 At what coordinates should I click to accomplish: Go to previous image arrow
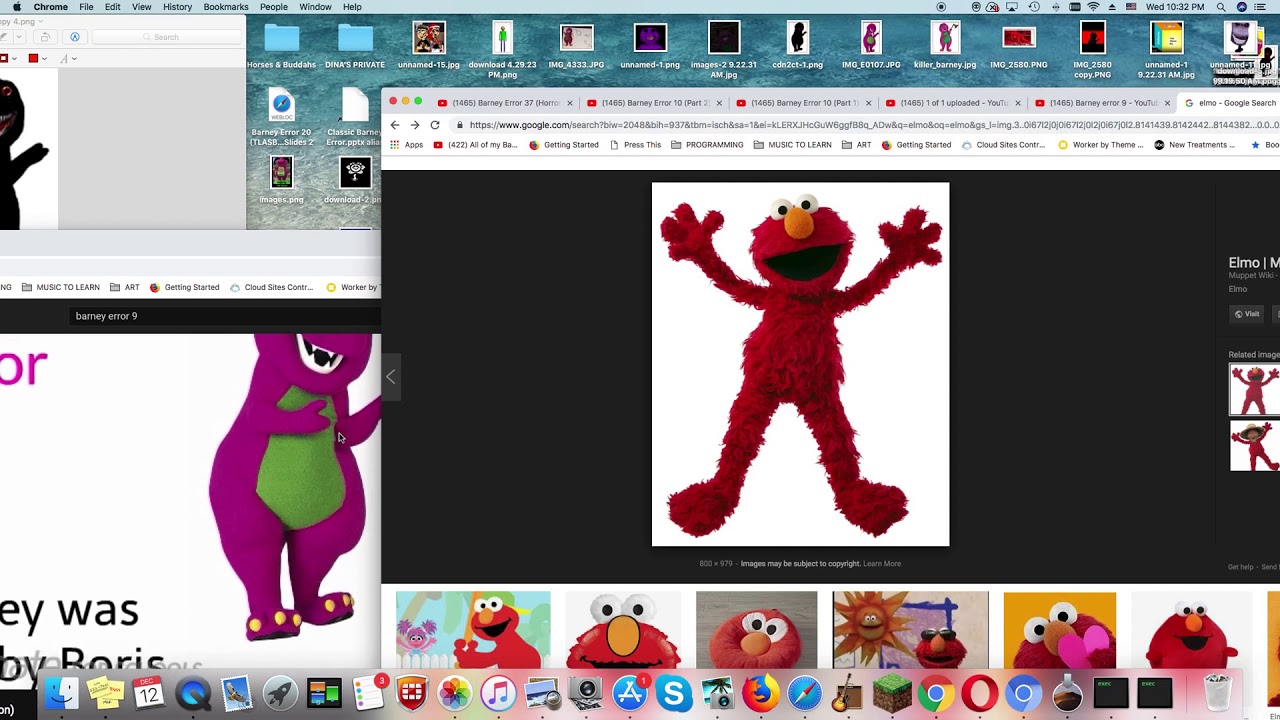click(391, 377)
